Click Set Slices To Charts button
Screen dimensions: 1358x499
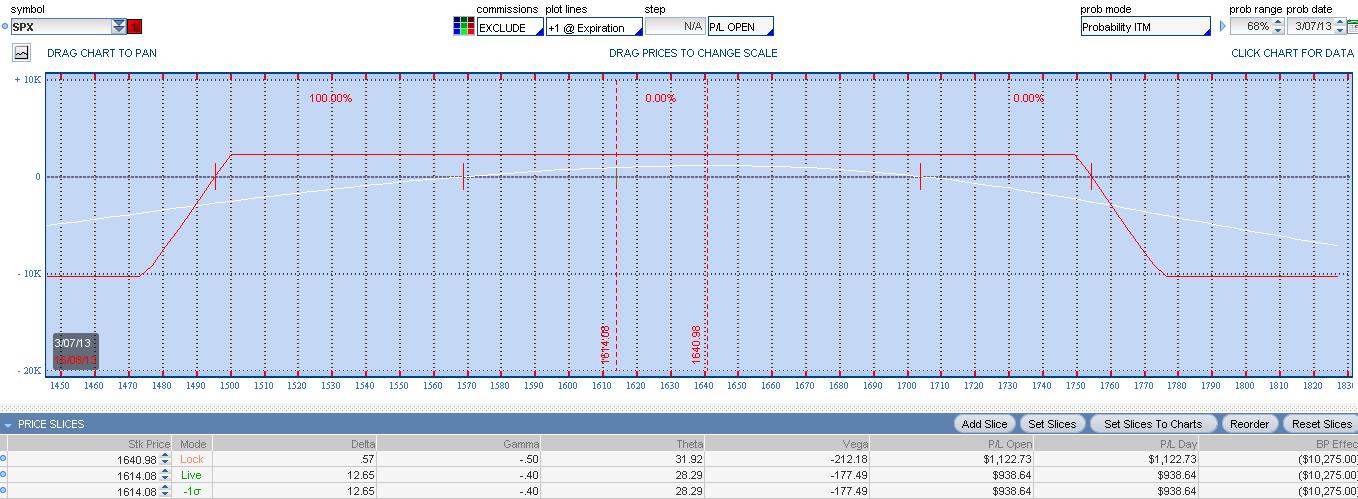[x=1153, y=424]
